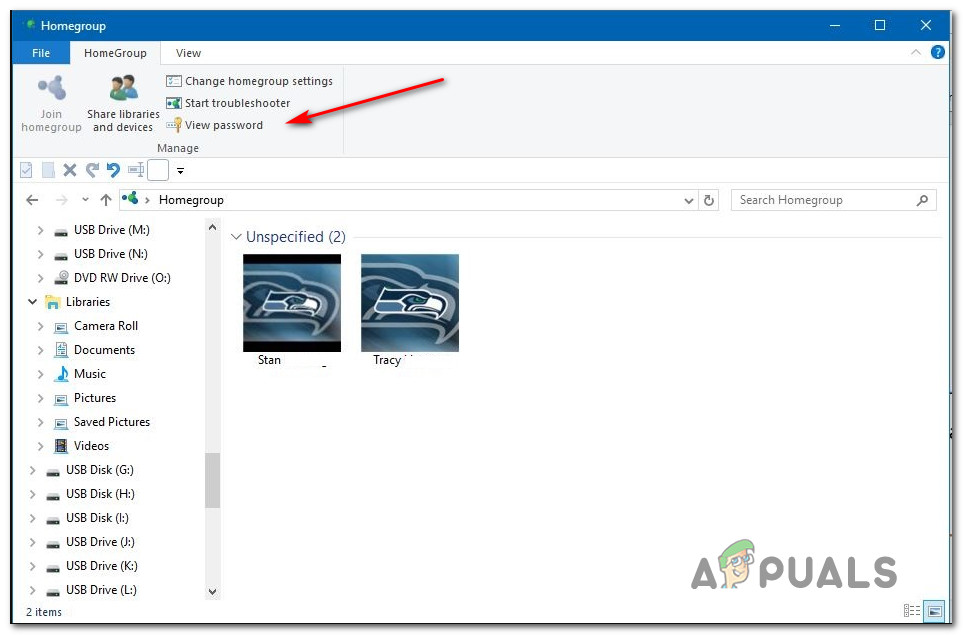Expand the Pictures library node
The image size is (963, 635).
(41, 399)
